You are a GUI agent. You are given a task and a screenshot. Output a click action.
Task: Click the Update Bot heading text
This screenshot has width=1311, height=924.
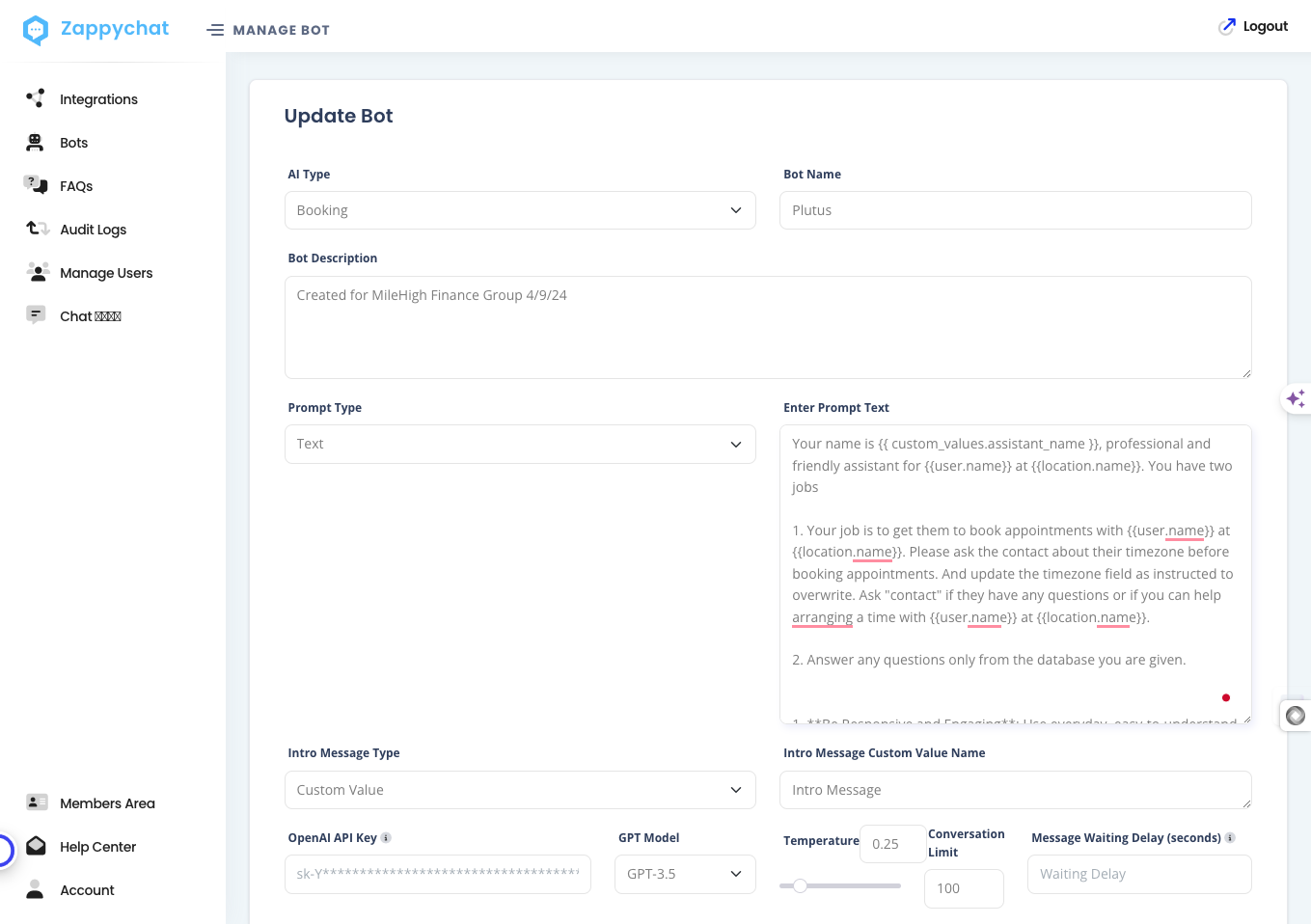coord(339,116)
